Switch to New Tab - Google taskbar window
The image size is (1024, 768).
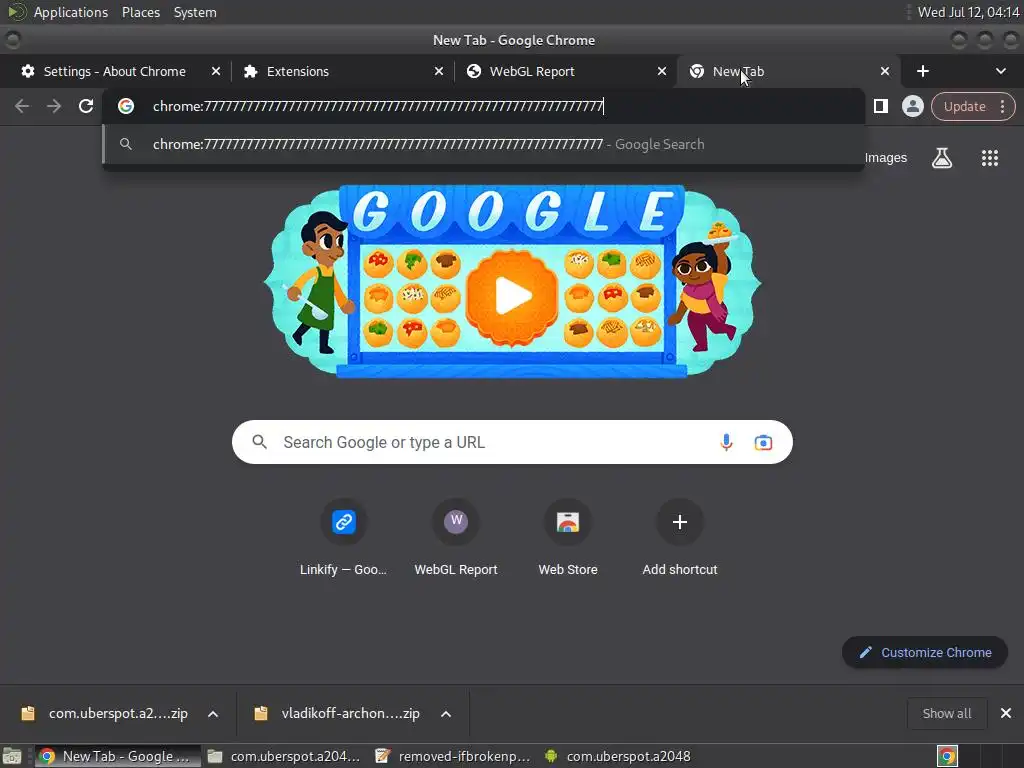[x=118, y=756]
